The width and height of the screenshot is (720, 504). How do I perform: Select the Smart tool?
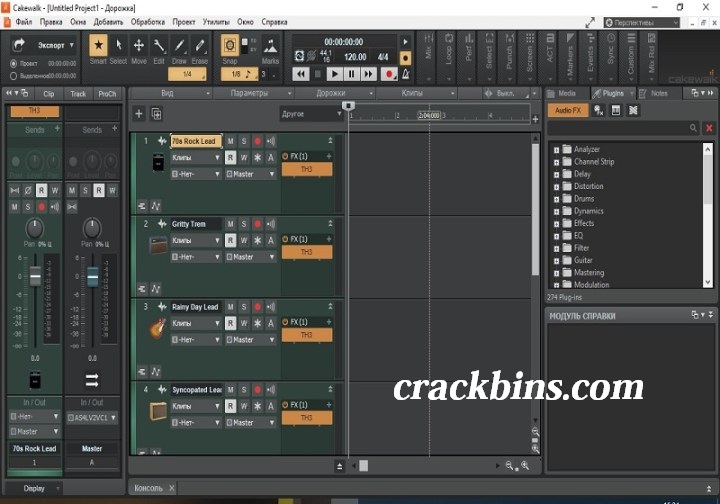(x=98, y=45)
